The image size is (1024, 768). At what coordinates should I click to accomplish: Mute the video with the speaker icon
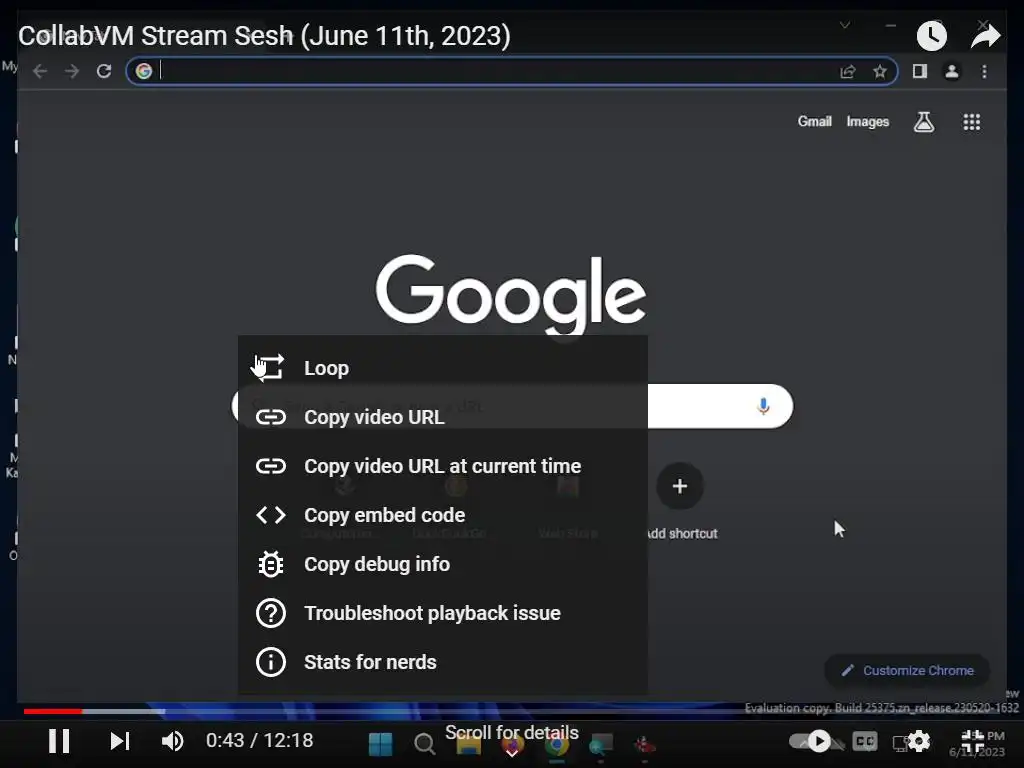click(172, 741)
